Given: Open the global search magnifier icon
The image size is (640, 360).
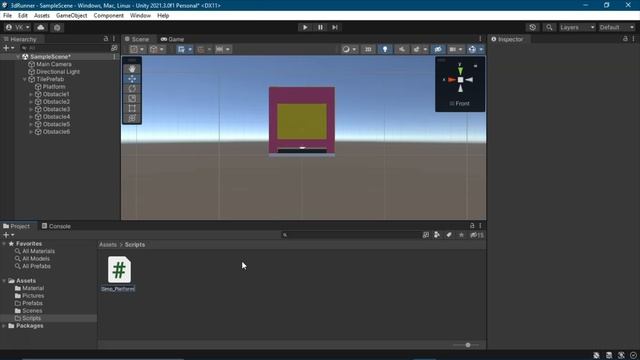Looking at the screenshot, I should pyautogui.click(x=549, y=27).
